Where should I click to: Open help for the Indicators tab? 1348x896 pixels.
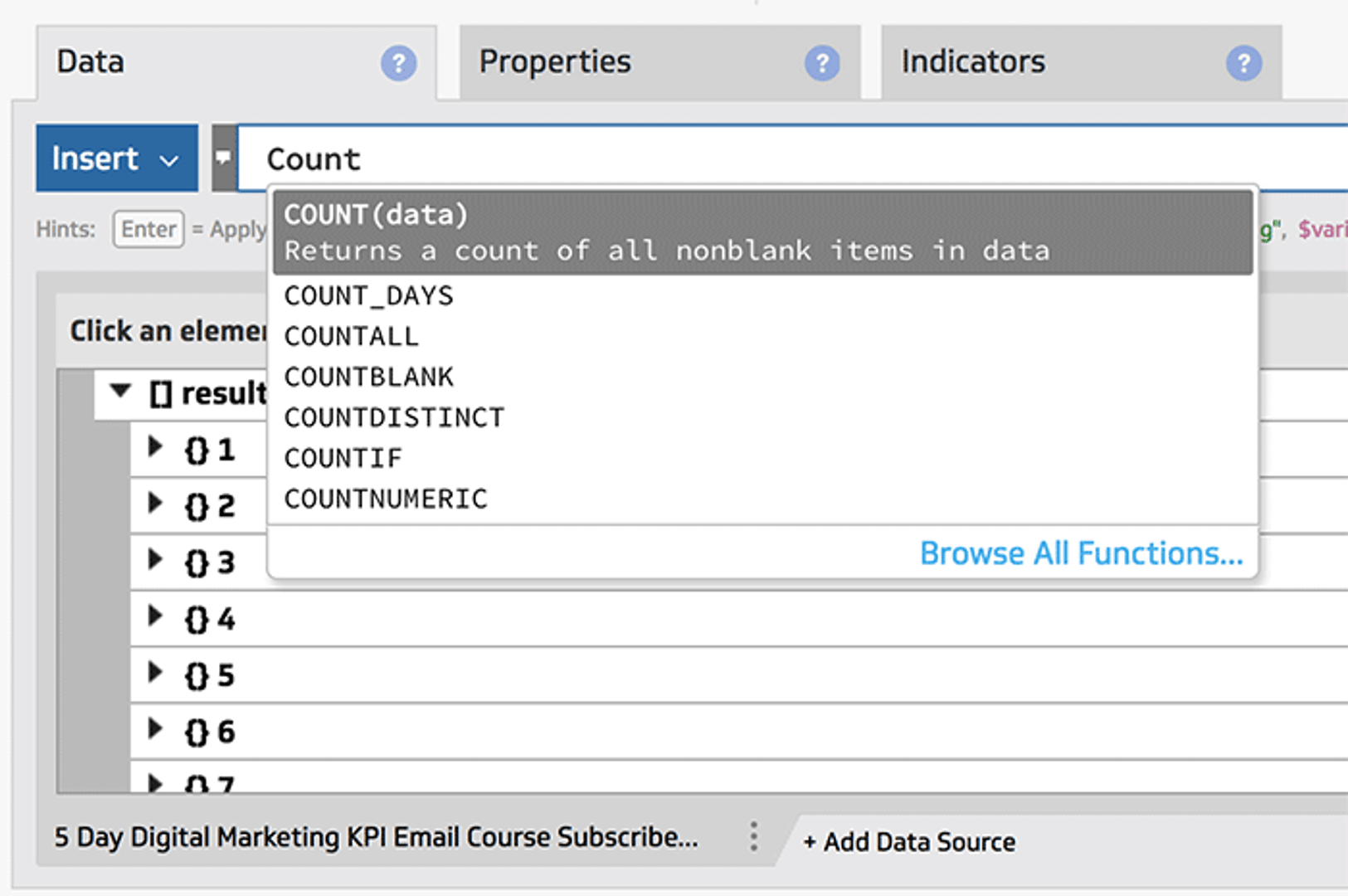[1243, 62]
